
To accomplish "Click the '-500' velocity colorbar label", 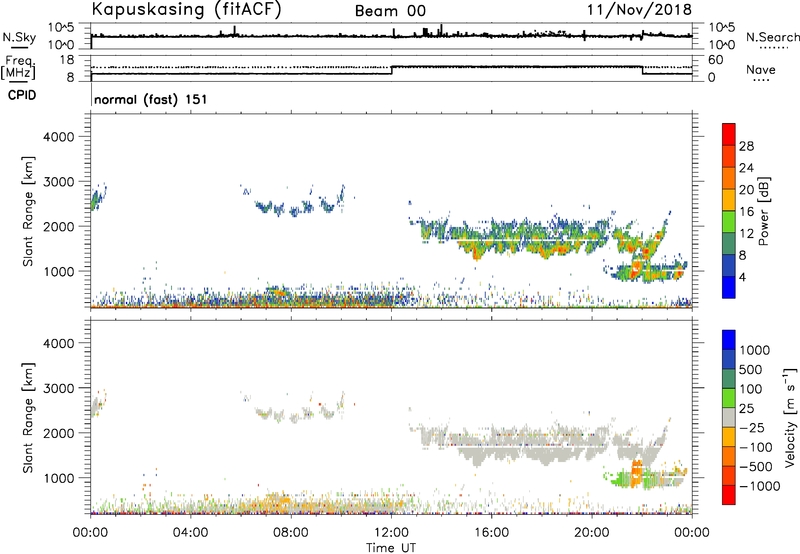I will (755, 467).
